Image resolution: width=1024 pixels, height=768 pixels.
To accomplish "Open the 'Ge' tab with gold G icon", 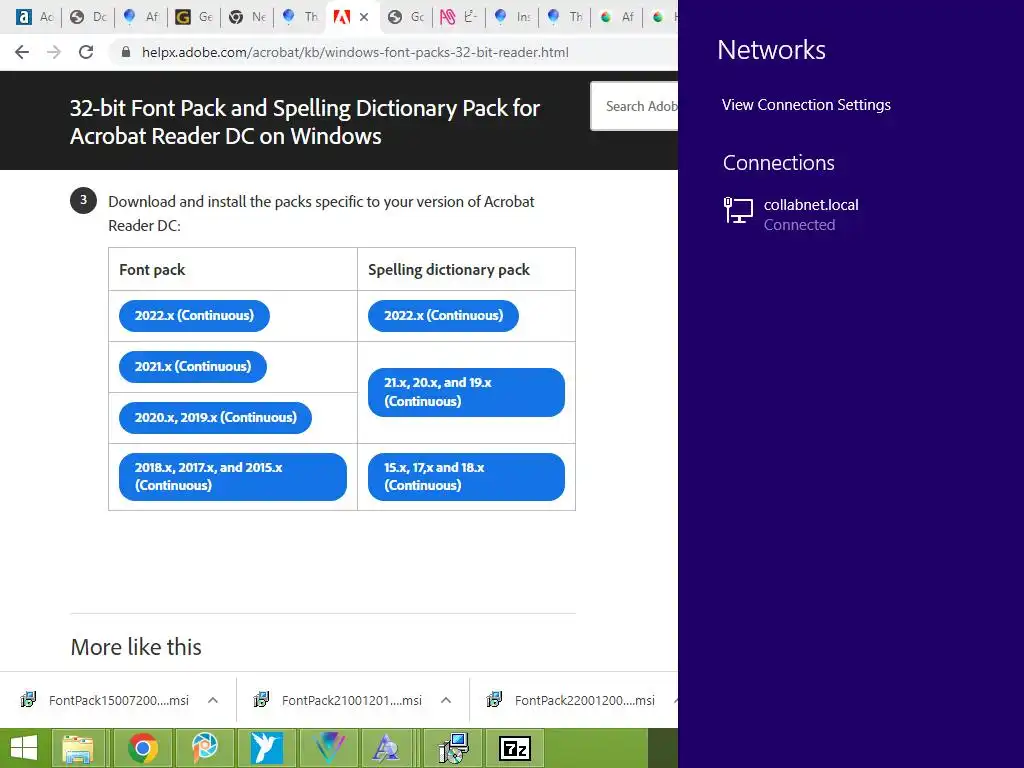I will coord(194,17).
